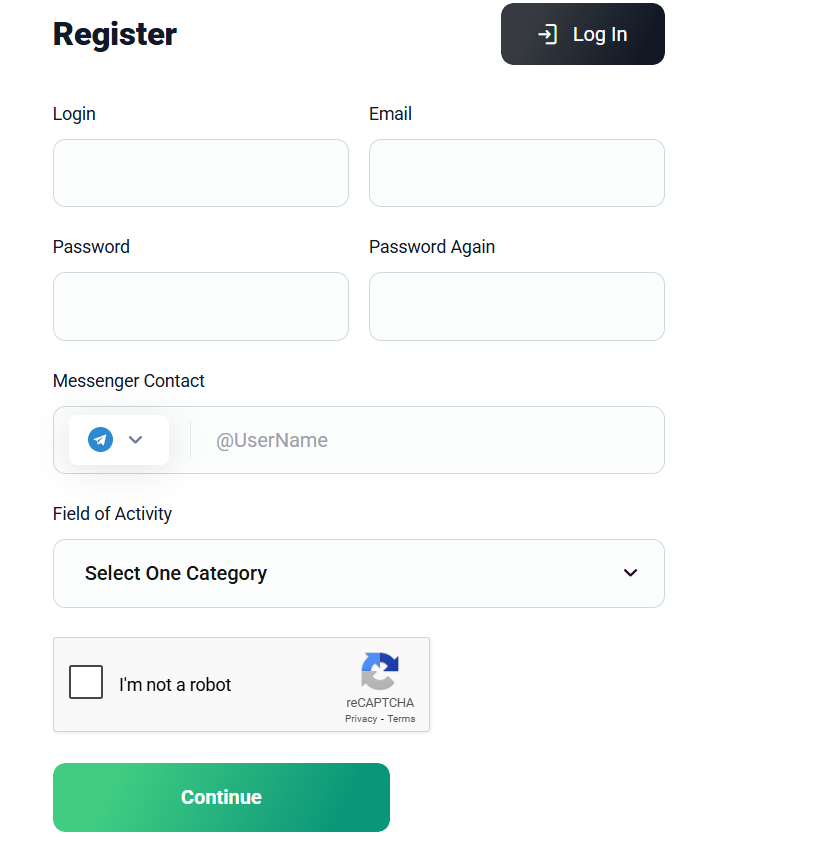Click the Password Again label
Viewport: 828px width, 847px height.
[x=432, y=247]
